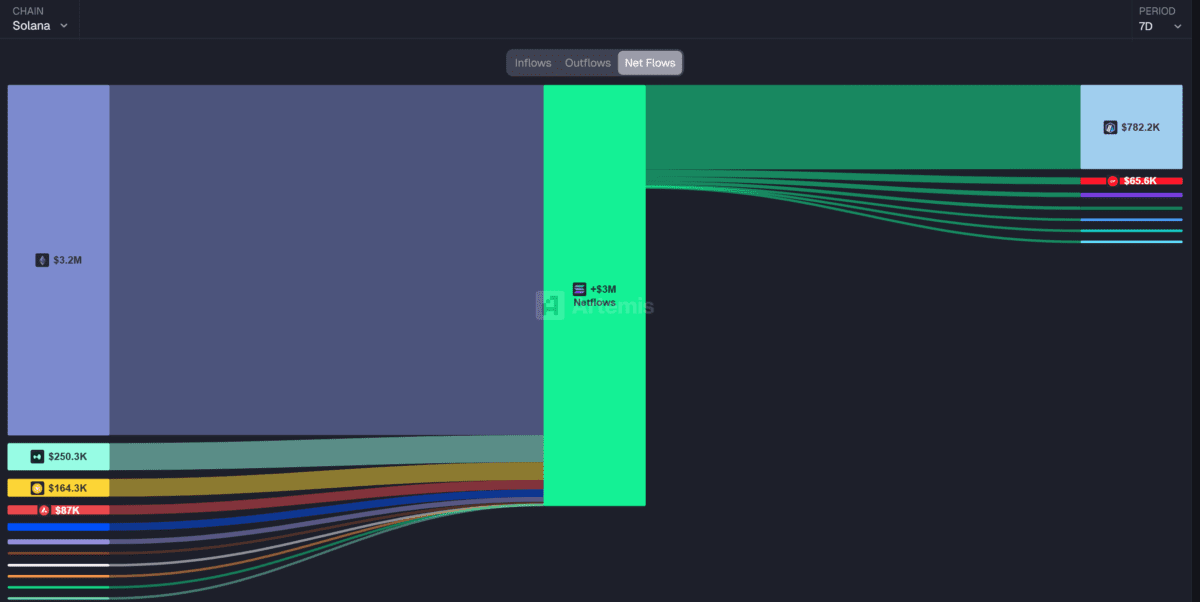Viewport: 1200px width, 602px height.
Task: Click the $782.2K value label
Action: (x=1141, y=128)
